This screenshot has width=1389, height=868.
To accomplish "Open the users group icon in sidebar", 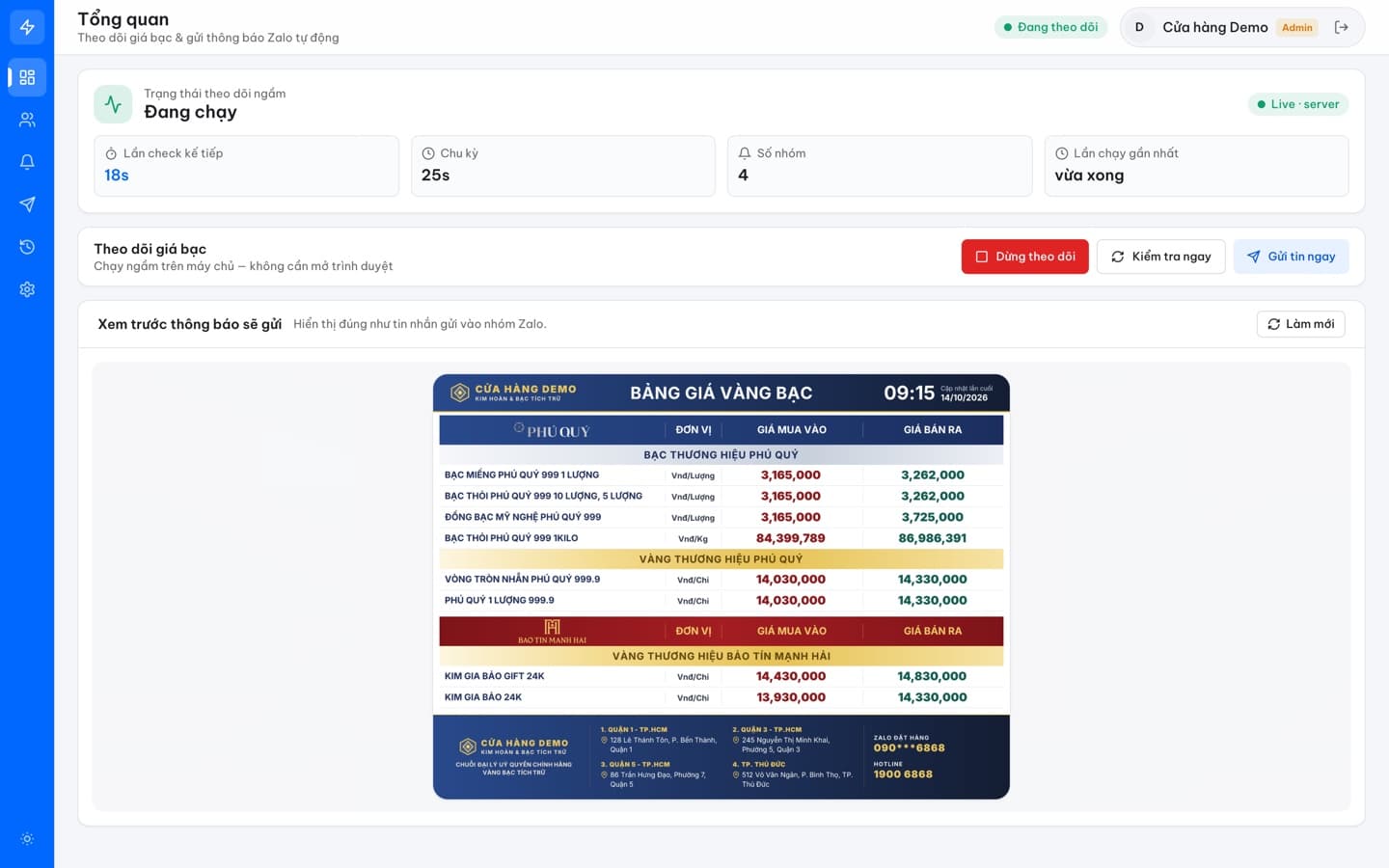I will point(27,120).
